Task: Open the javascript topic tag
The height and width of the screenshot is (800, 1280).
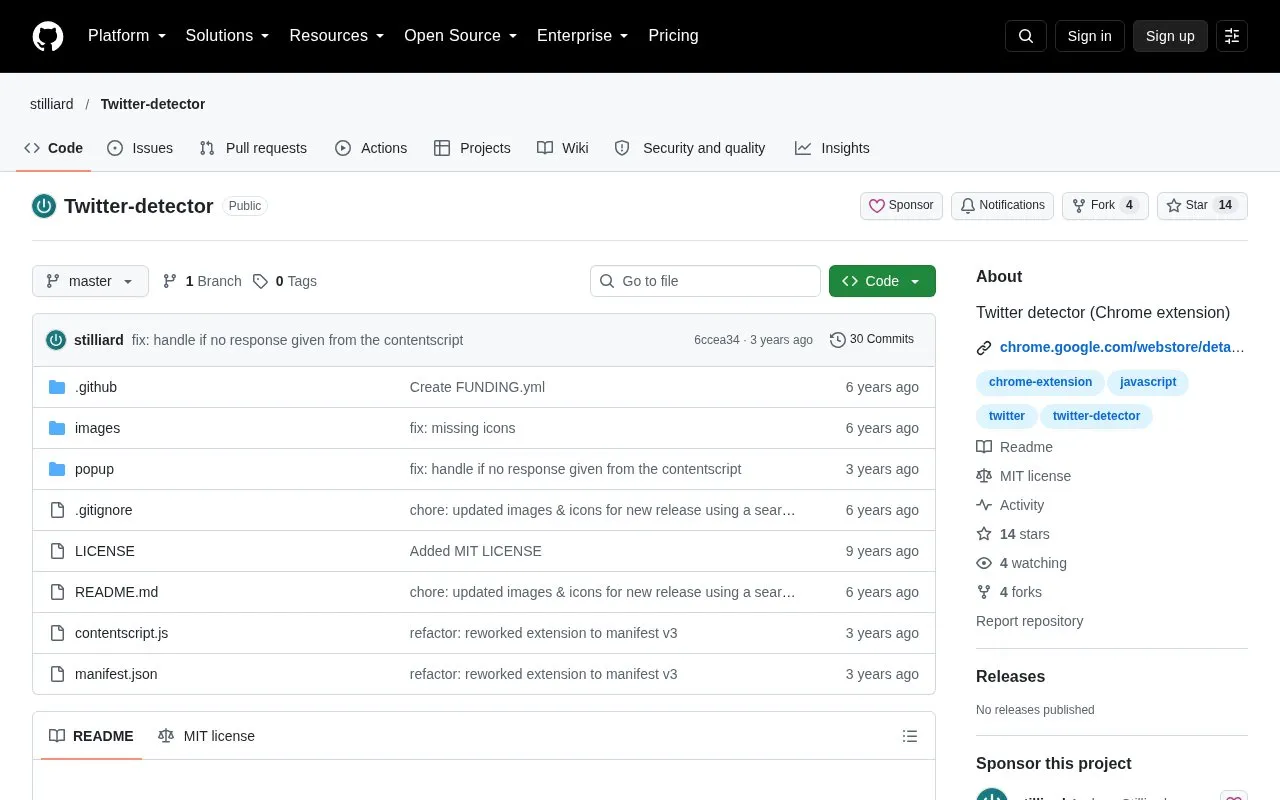Action: [x=1148, y=382]
